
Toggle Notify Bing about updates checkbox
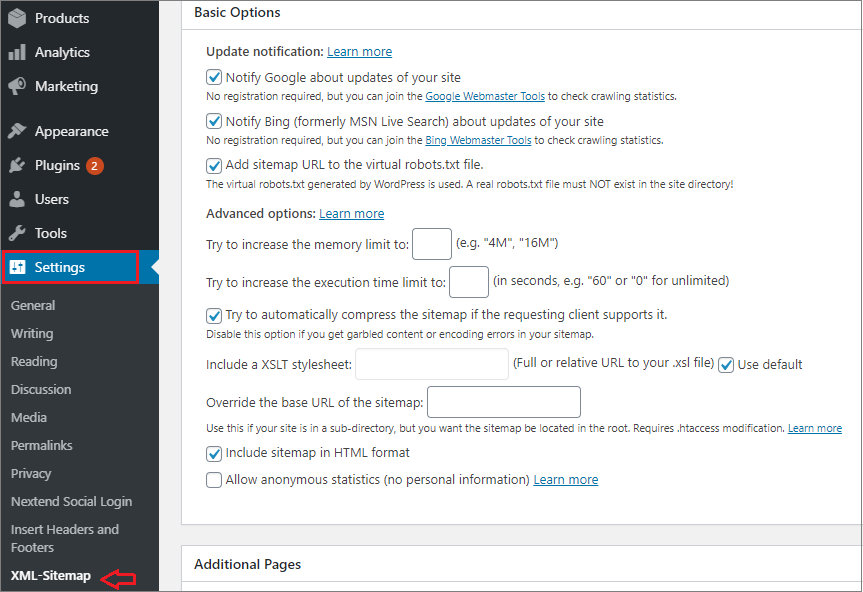(214, 121)
